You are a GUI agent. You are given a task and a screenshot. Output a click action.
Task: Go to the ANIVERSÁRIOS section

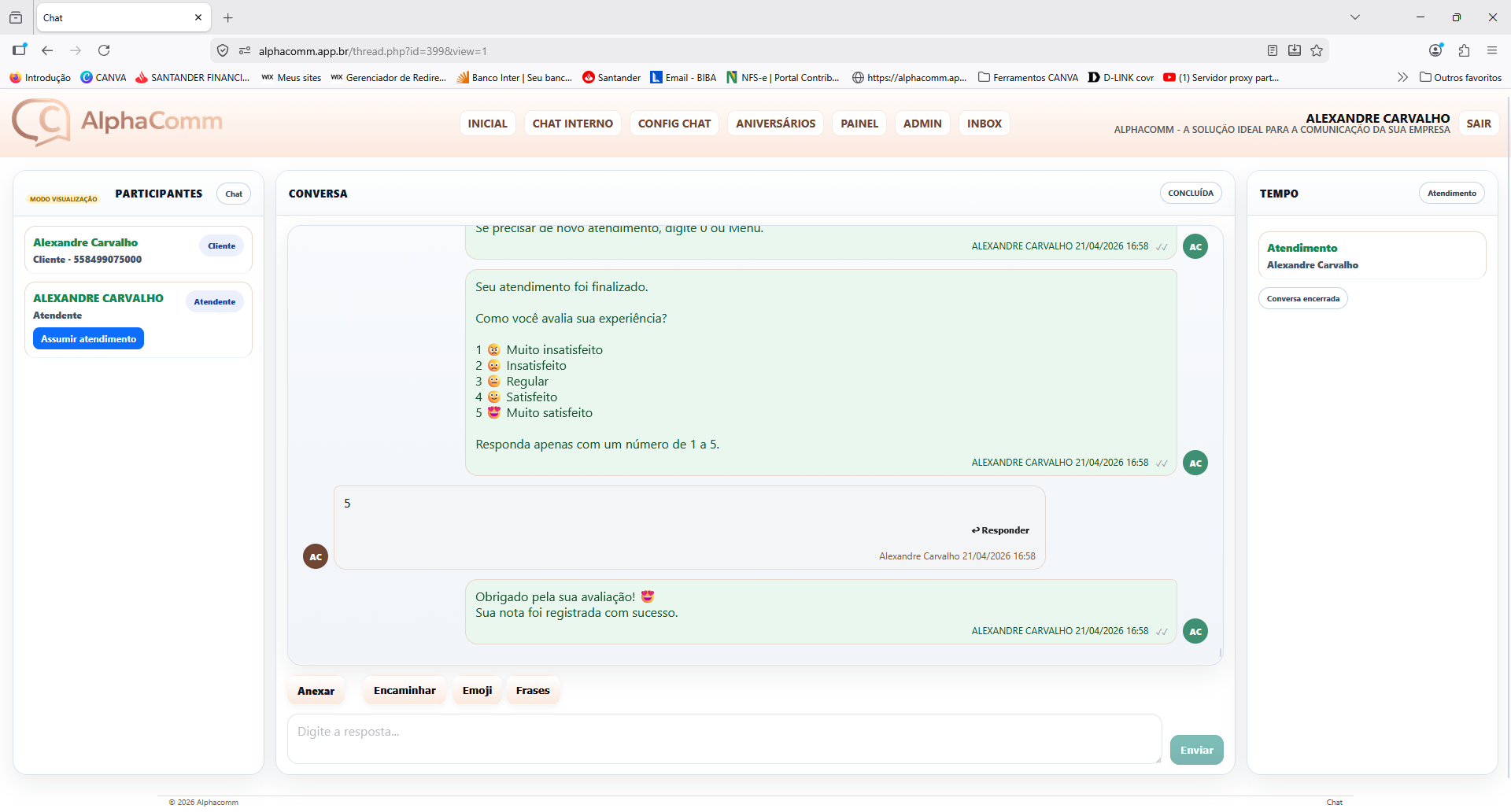tap(775, 124)
